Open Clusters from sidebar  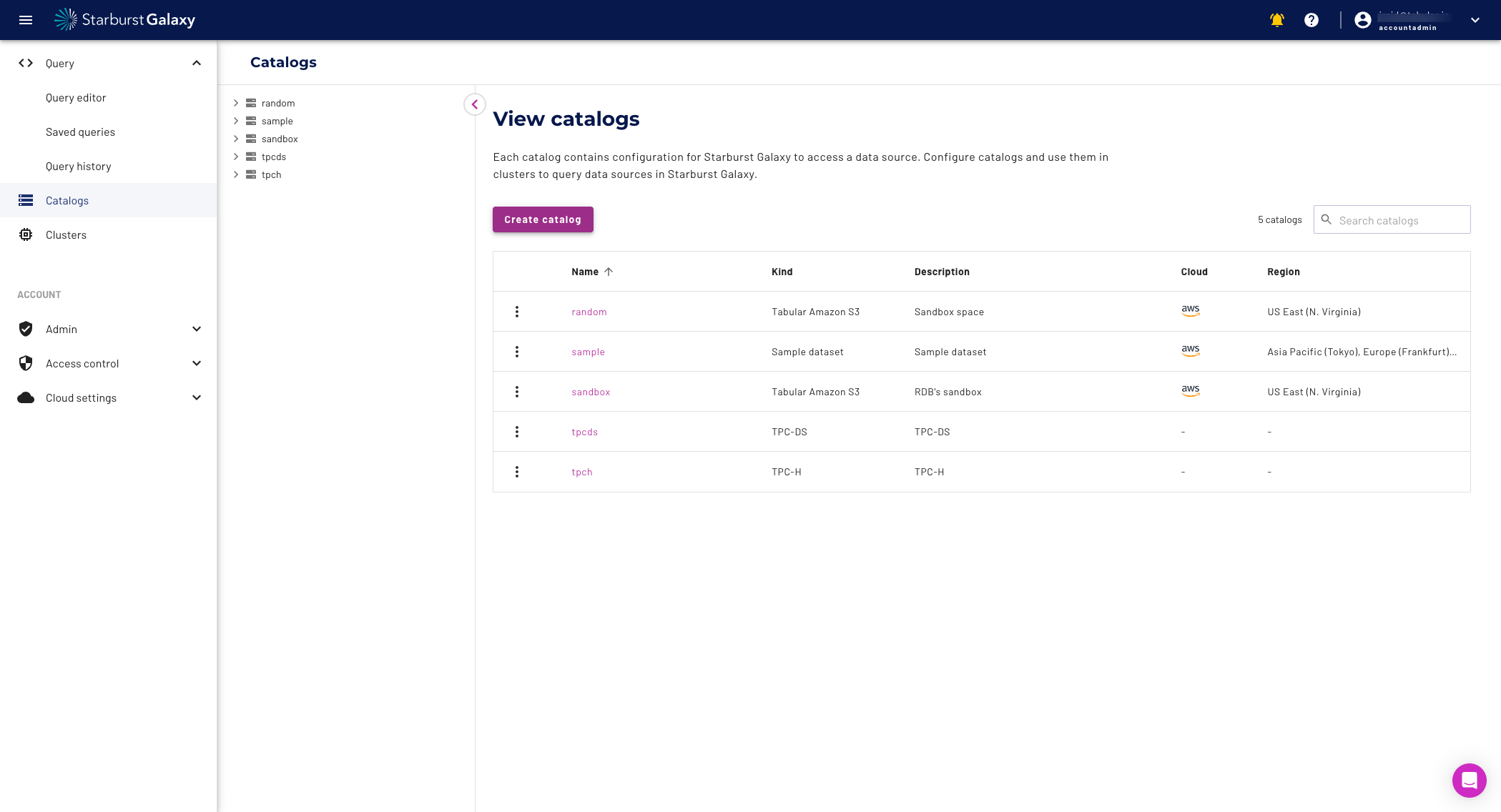[x=66, y=235]
